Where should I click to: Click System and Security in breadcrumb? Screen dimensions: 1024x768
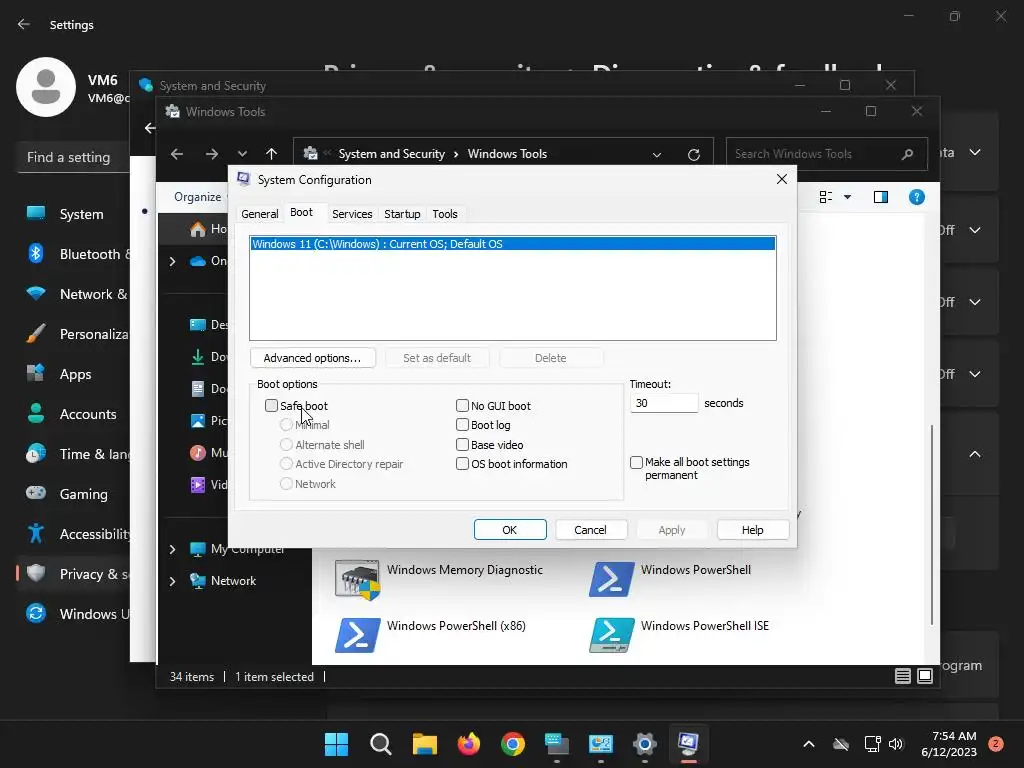(391, 154)
